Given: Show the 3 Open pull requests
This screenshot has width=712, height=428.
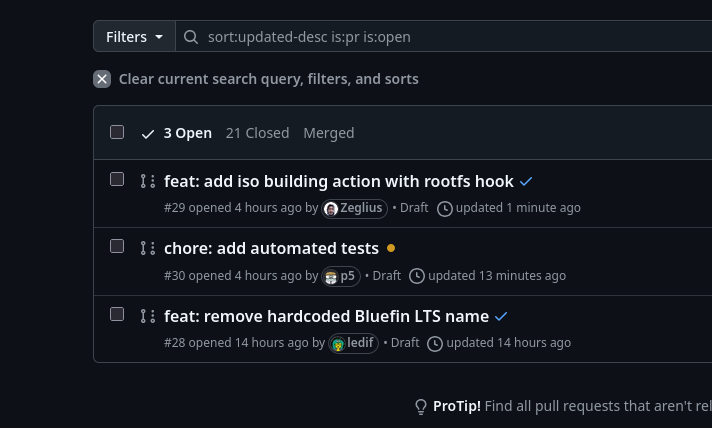Looking at the screenshot, I should 178,133.
